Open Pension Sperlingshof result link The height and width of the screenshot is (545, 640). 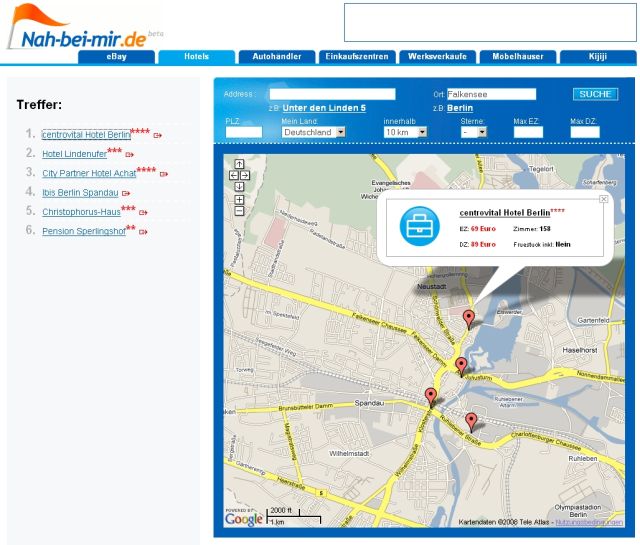click(84, 231)
